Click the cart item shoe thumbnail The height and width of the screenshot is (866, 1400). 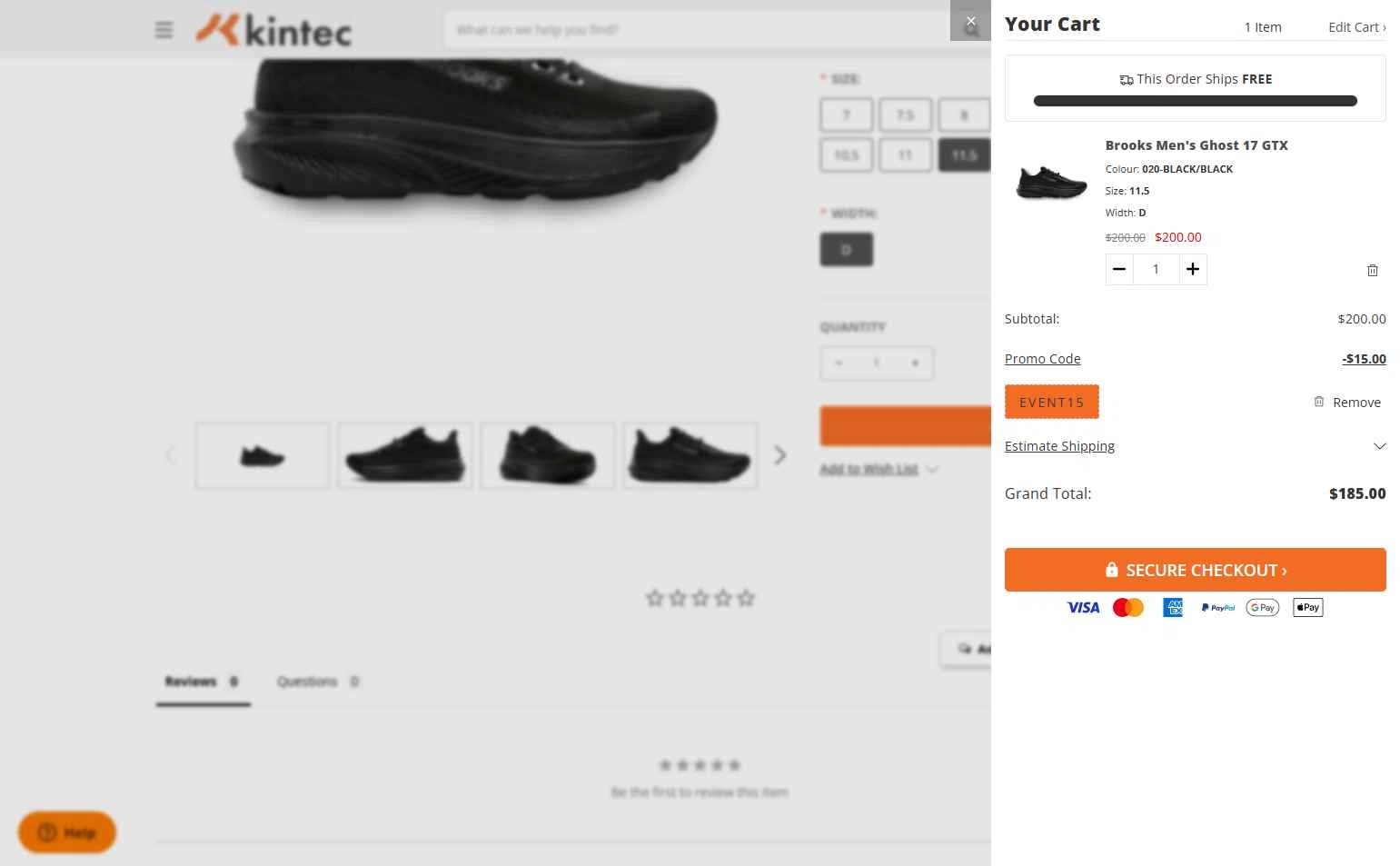(1051, 183)
